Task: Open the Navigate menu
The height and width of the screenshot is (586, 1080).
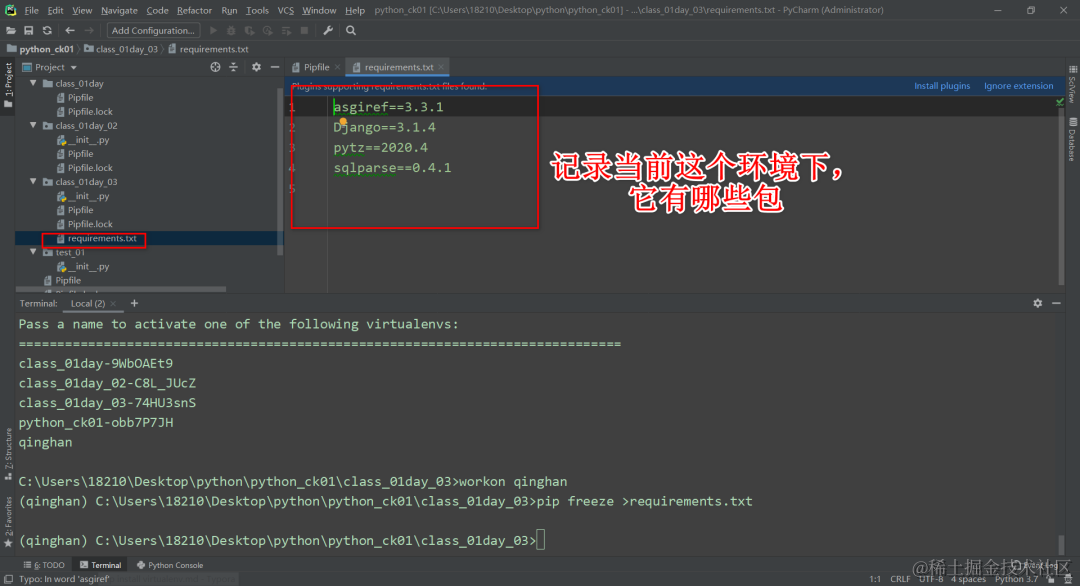Action: [x=119, y=10]
